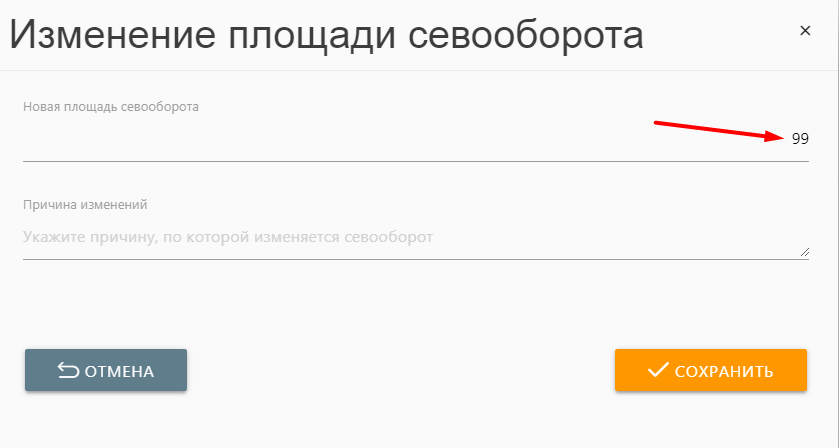
Task: Click the СОХРАНИТЬ text on orange button
Action: pyautogui.click(x=724, y=372)
